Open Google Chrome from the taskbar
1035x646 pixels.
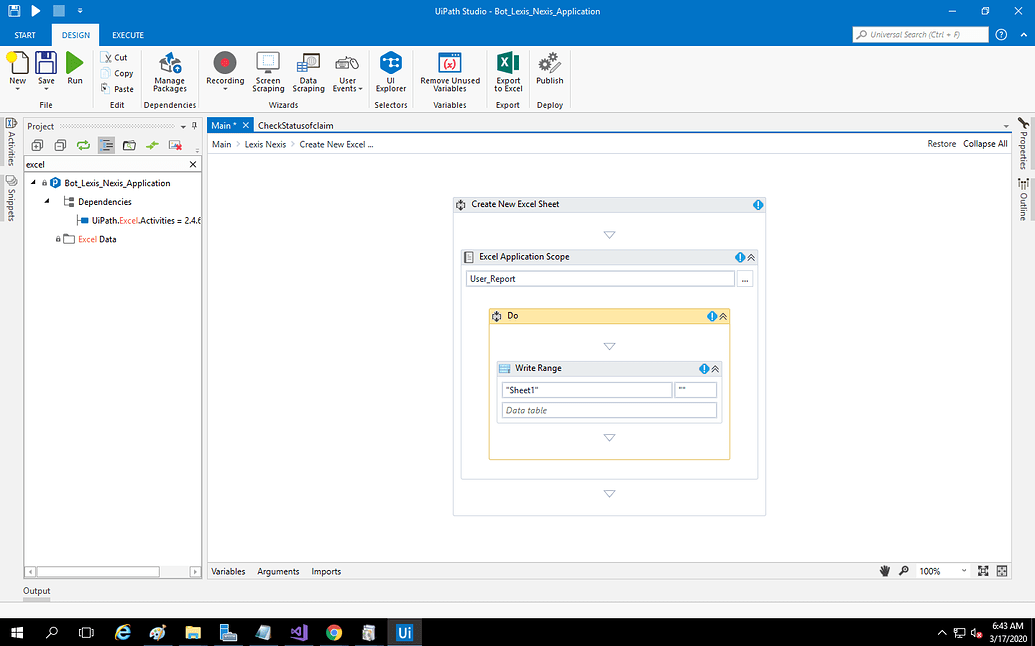pos(334,633)
